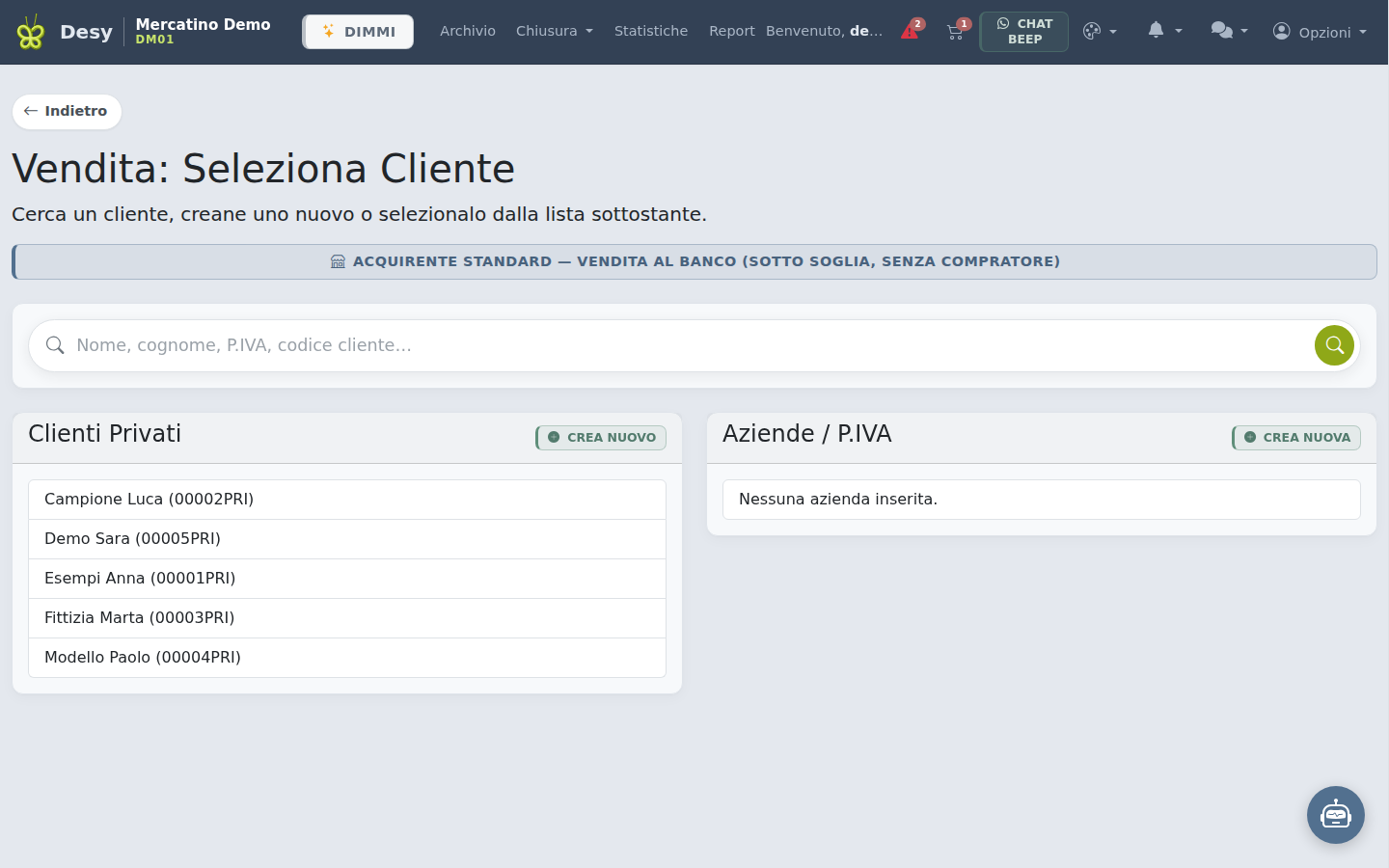
Task: Open the chatbot robot assistant icon
Action: pyautogui.click(x=1336, y=815)
